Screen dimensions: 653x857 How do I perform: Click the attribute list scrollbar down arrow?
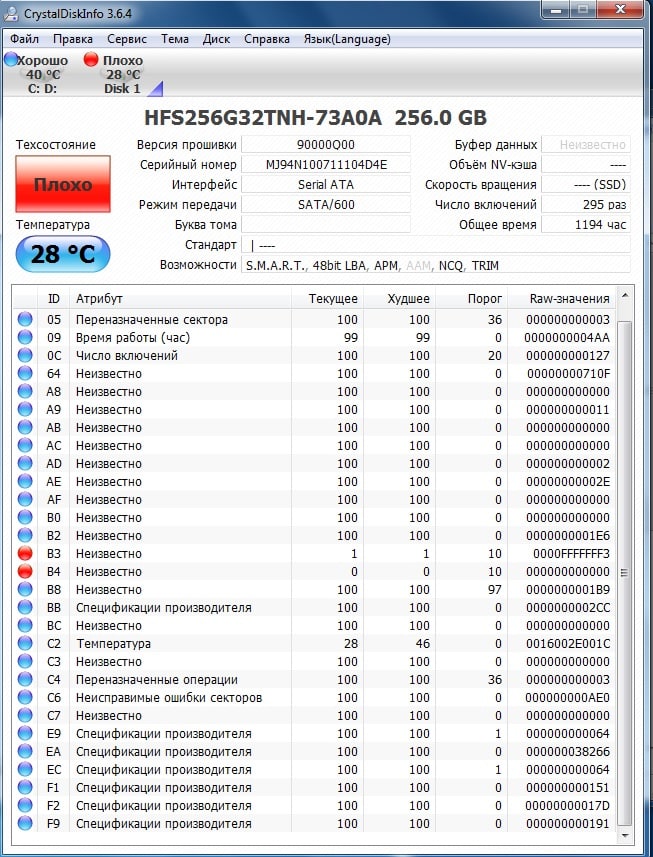coord(625,836)
